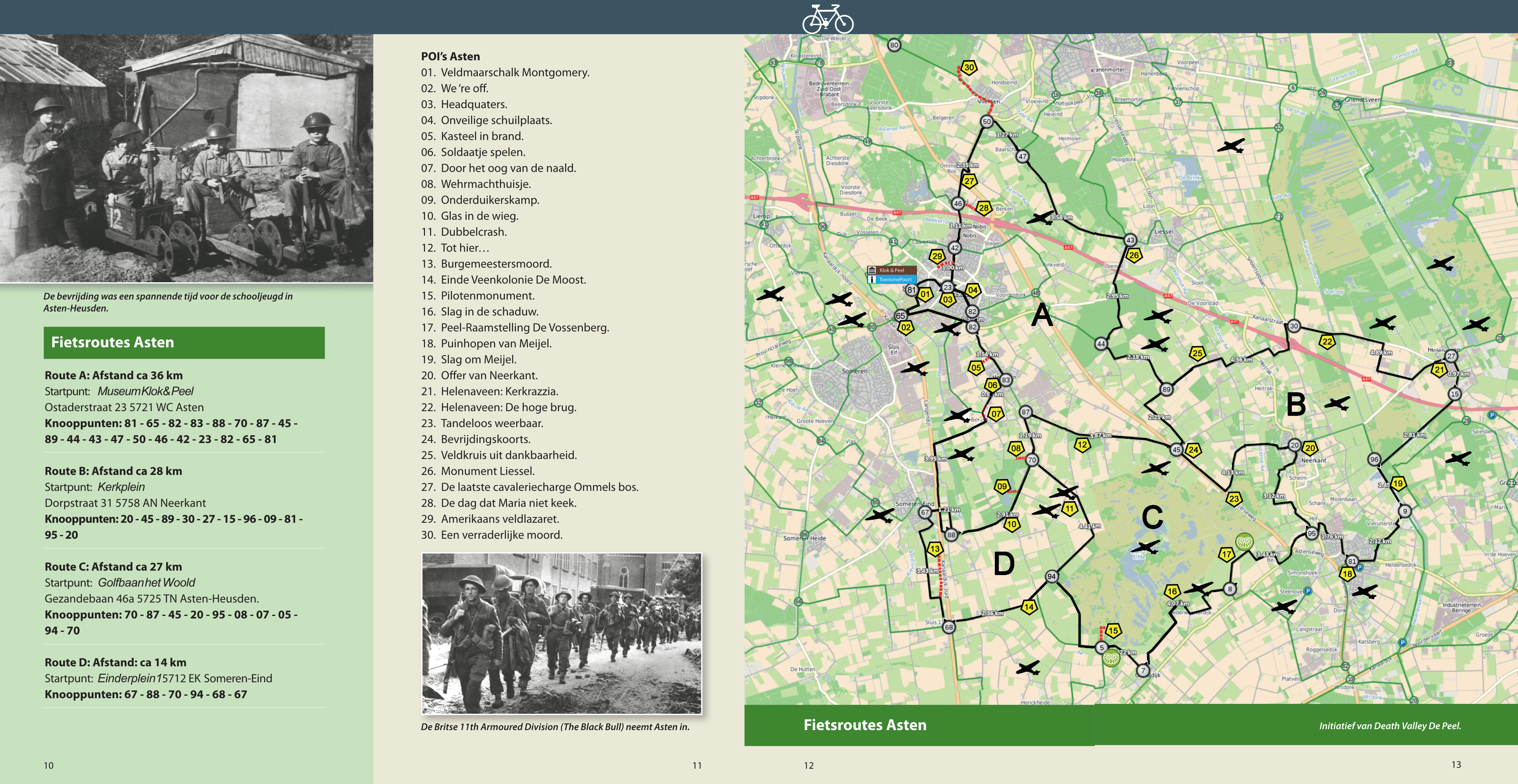
Task: Select yellow POI marker 09 on the map
Action: (1002, 486)
